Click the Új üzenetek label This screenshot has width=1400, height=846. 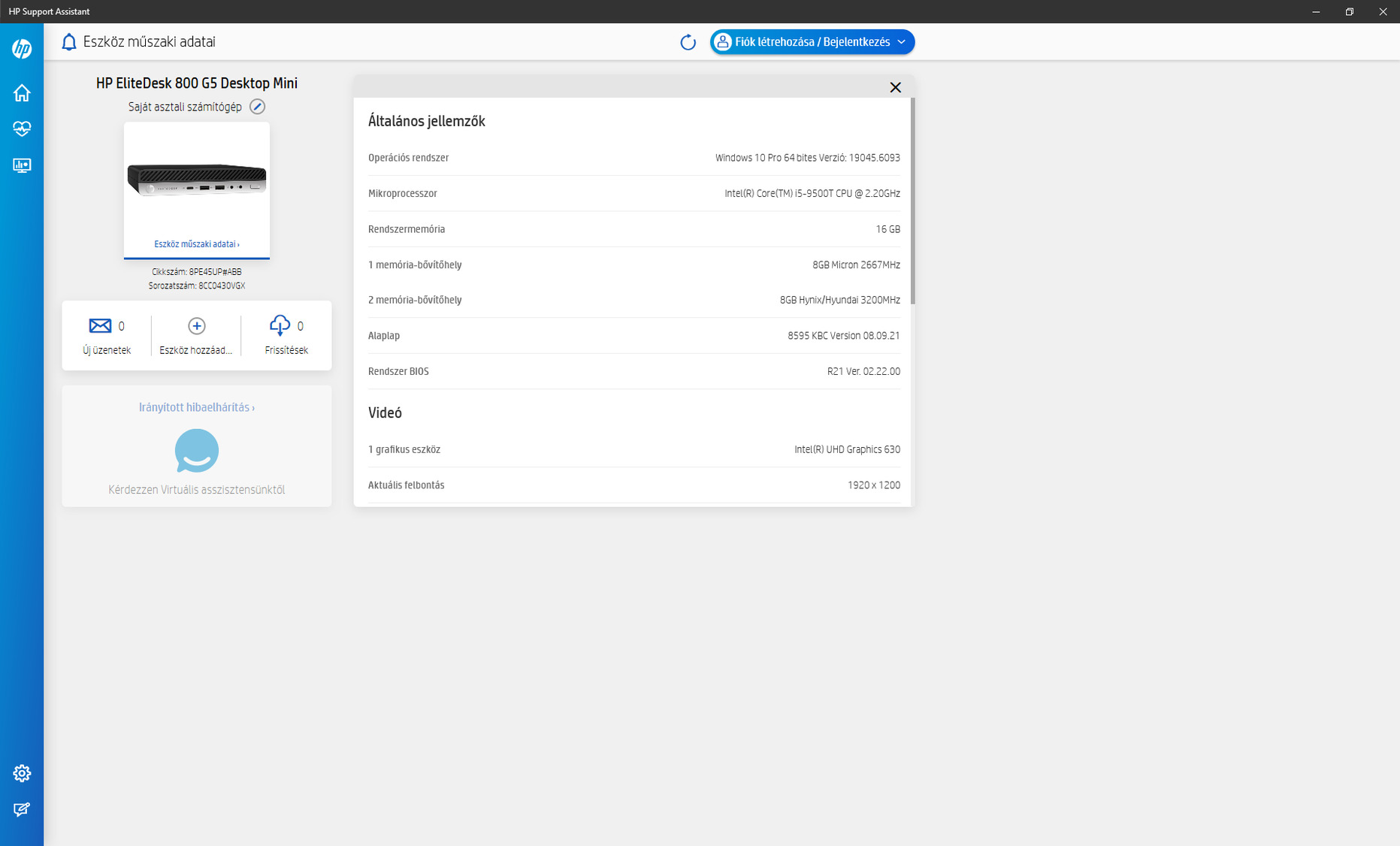[107, 350]
